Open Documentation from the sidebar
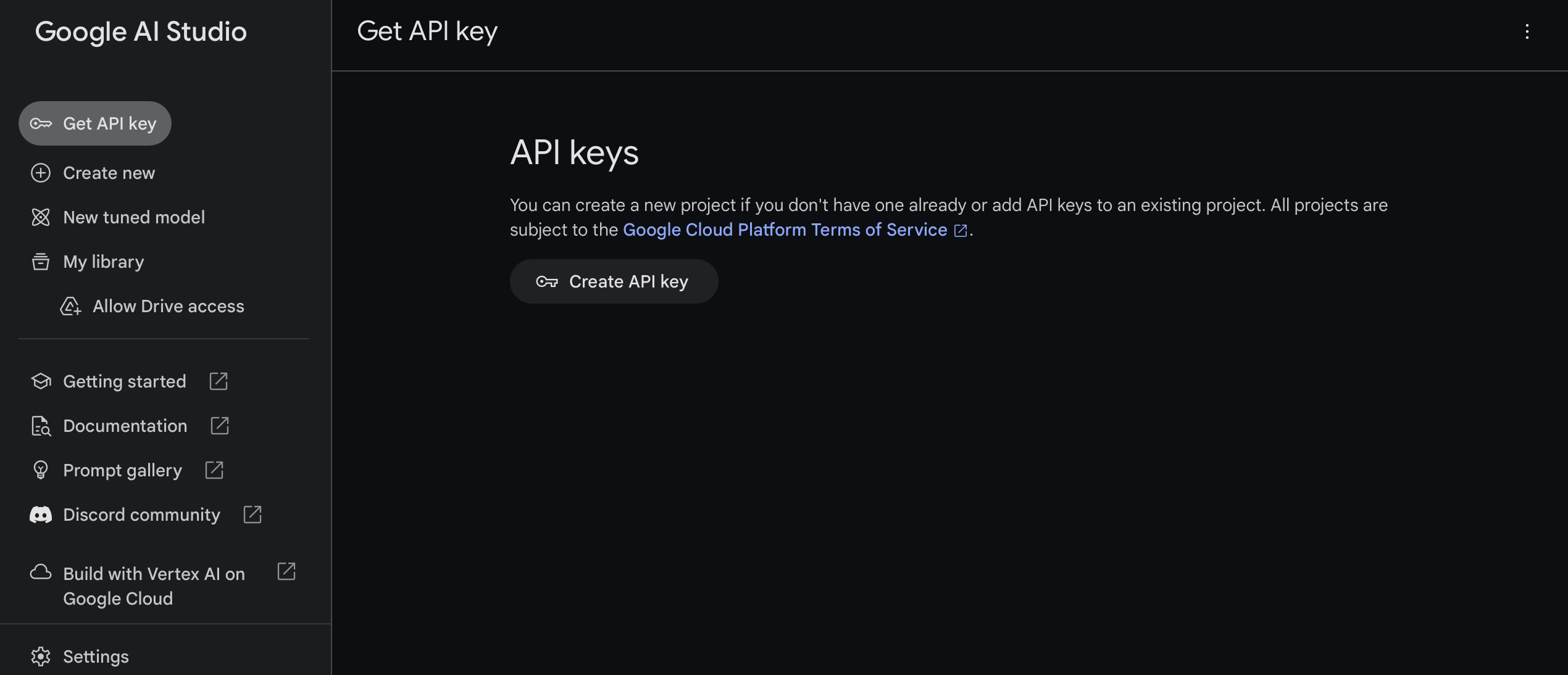This screenshot has height=675, width=1568. click(125, 426)
